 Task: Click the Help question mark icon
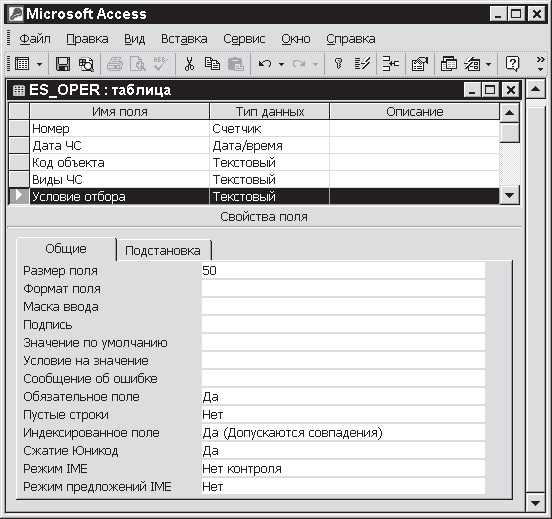512,64
